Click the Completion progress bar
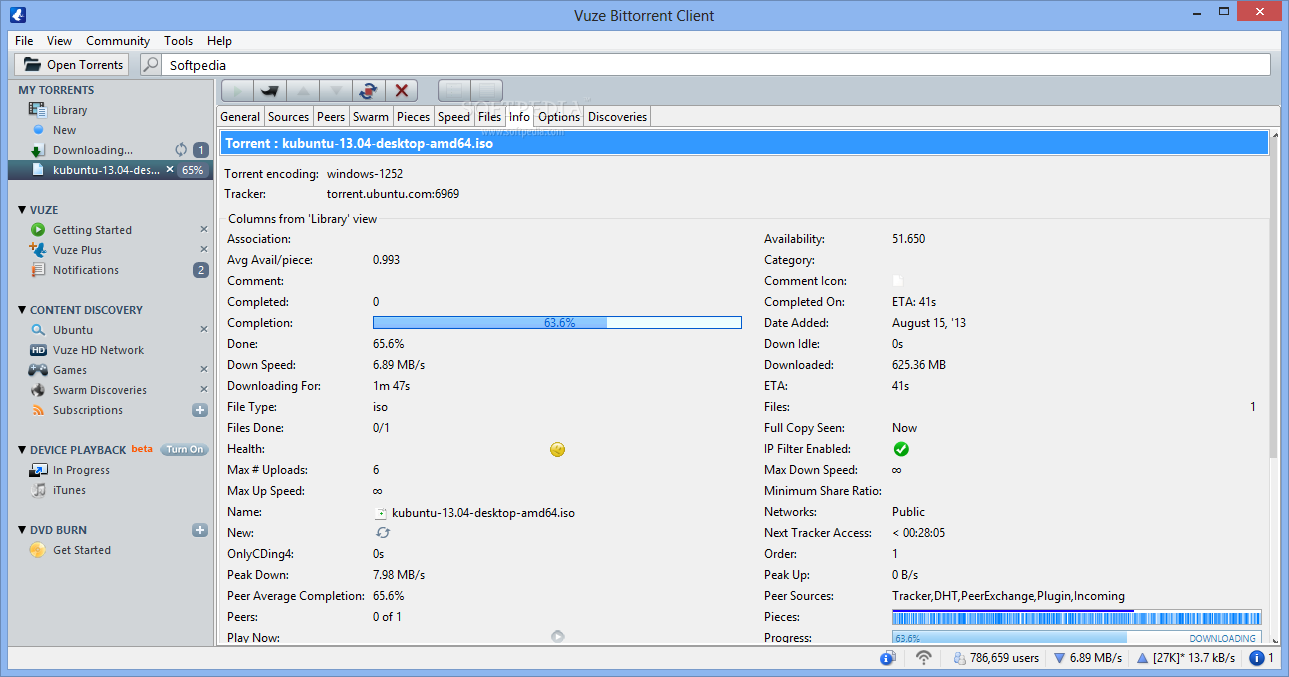 tap(557, 323)
